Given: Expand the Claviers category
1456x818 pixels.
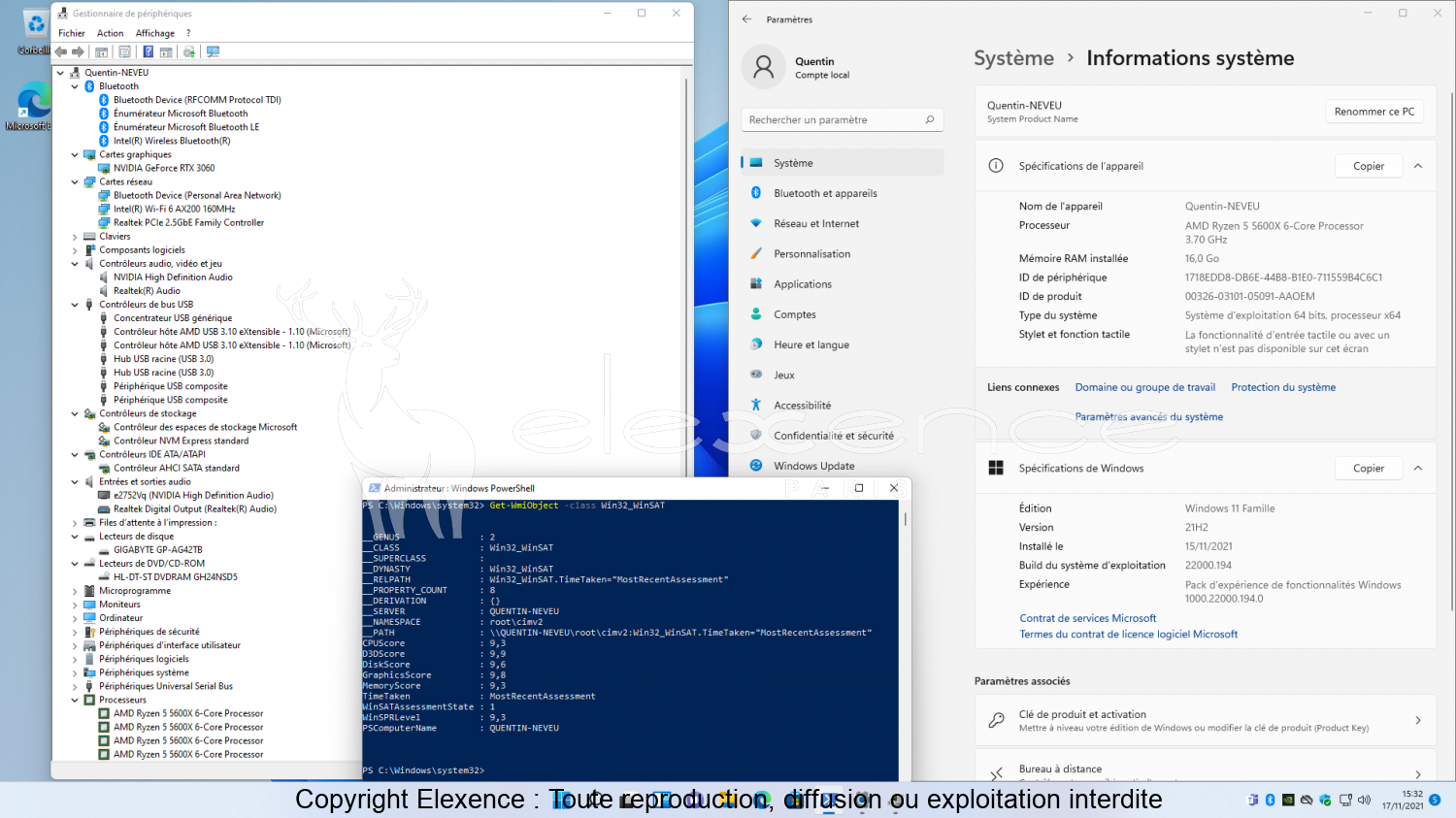Looking at the screenshot, I should 75,236.
